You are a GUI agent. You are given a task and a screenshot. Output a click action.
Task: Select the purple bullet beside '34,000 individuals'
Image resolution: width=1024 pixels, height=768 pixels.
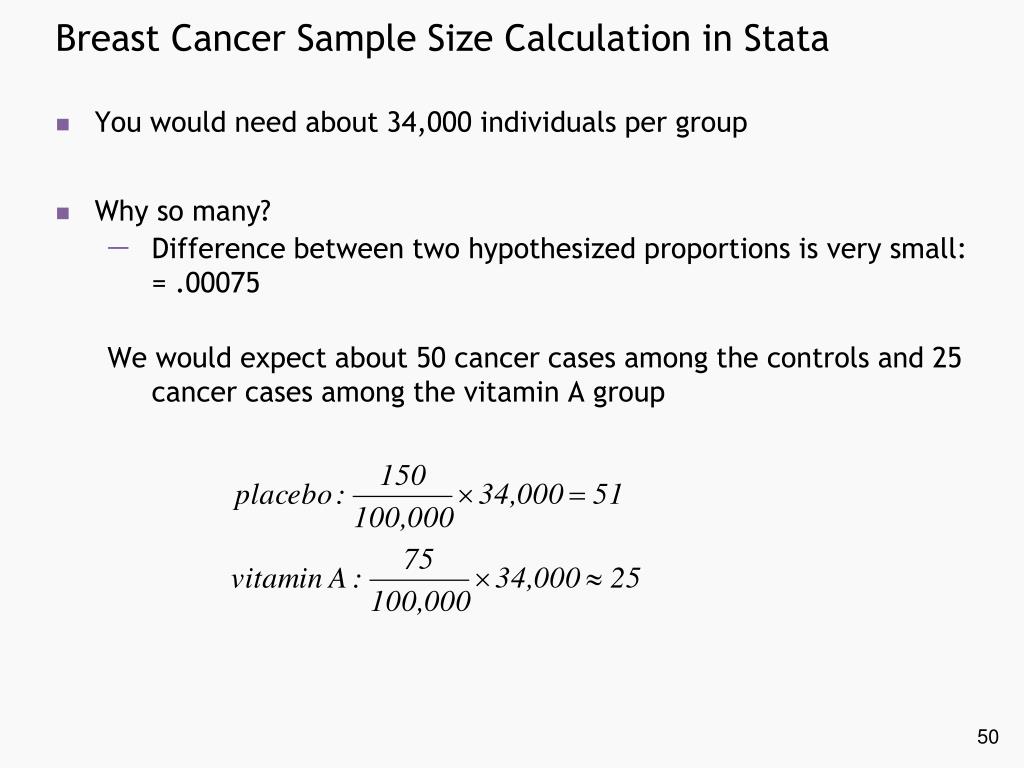[63, 124]
